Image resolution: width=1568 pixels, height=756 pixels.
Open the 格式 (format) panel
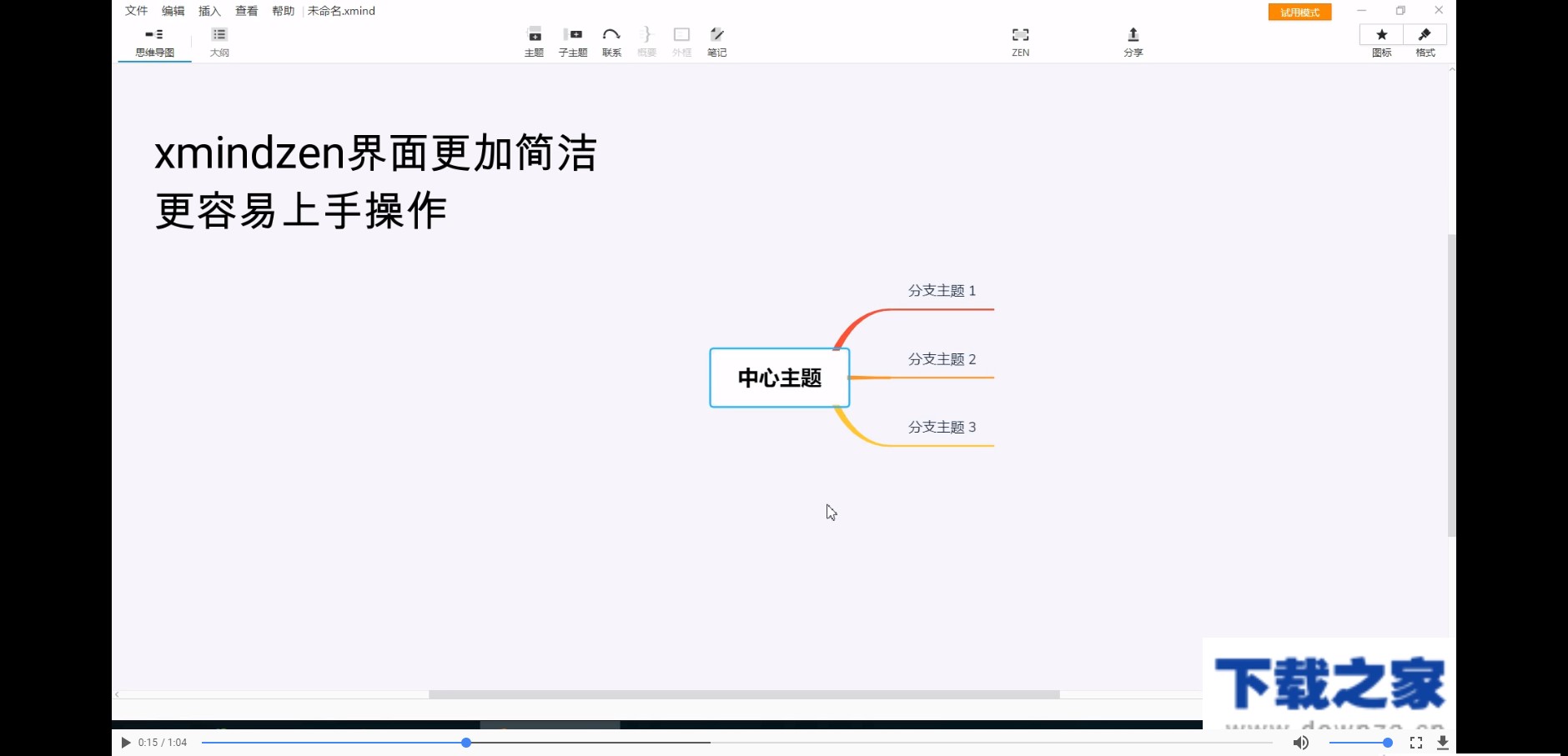[1426, 40]
